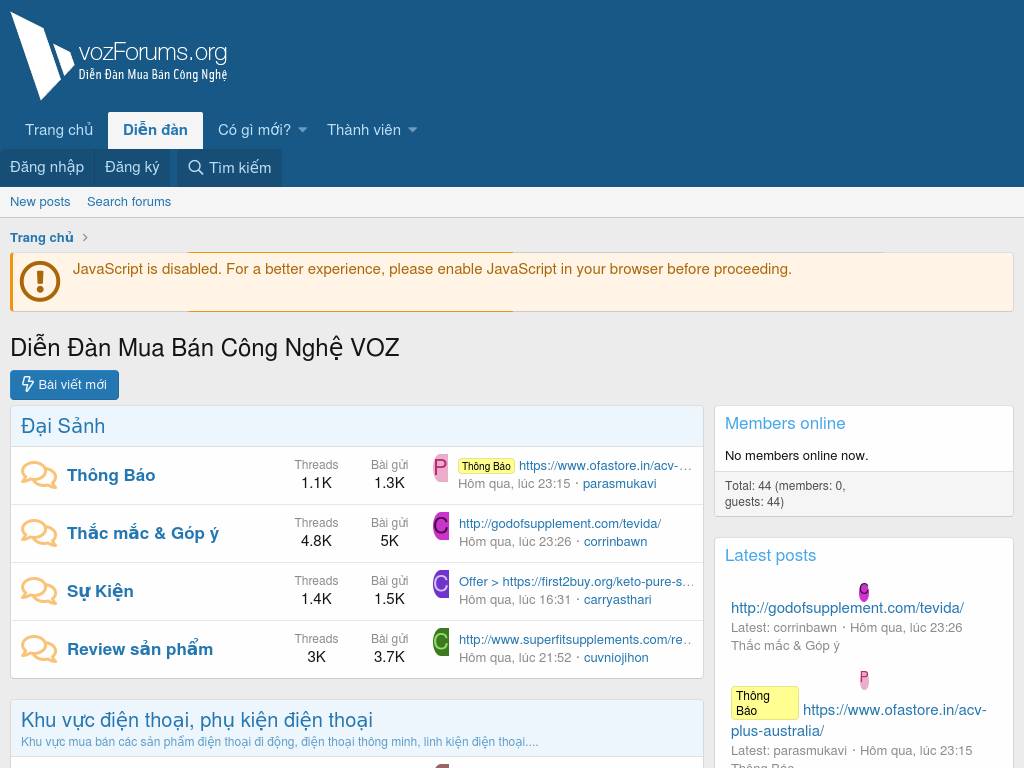Click parasmukavi's pink P avatar in Thông Báo row
Viewport: 1024px width, 768px height.
440,467
